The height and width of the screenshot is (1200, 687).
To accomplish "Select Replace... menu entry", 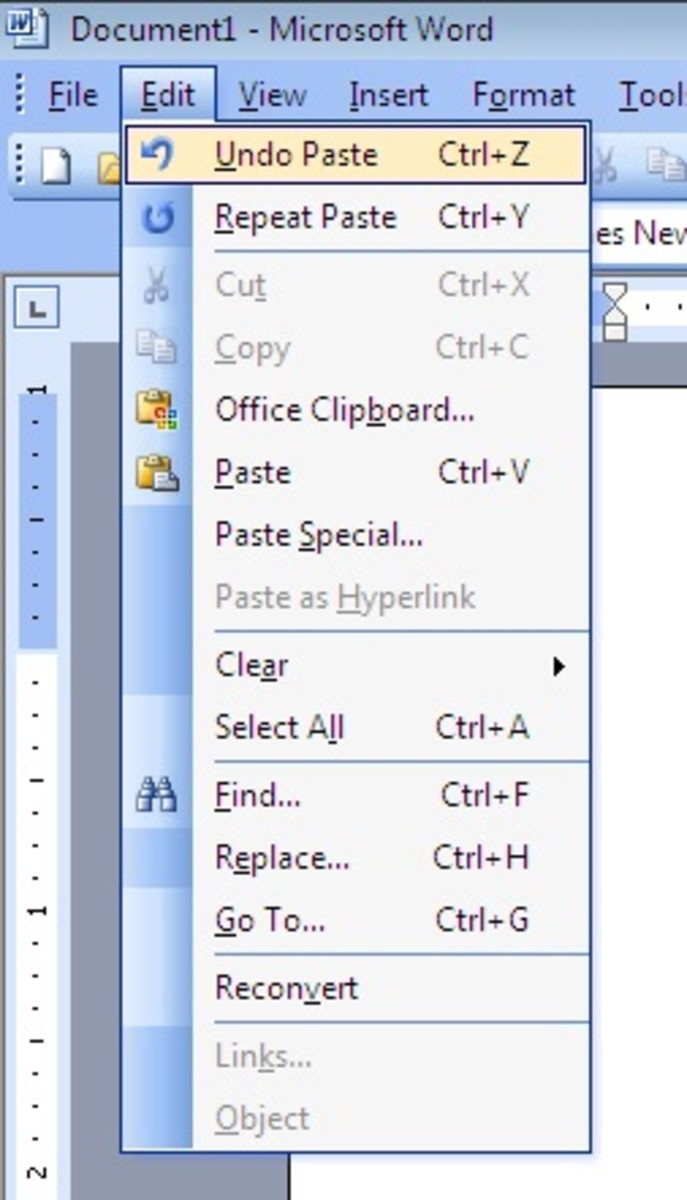I will point(282,859).
